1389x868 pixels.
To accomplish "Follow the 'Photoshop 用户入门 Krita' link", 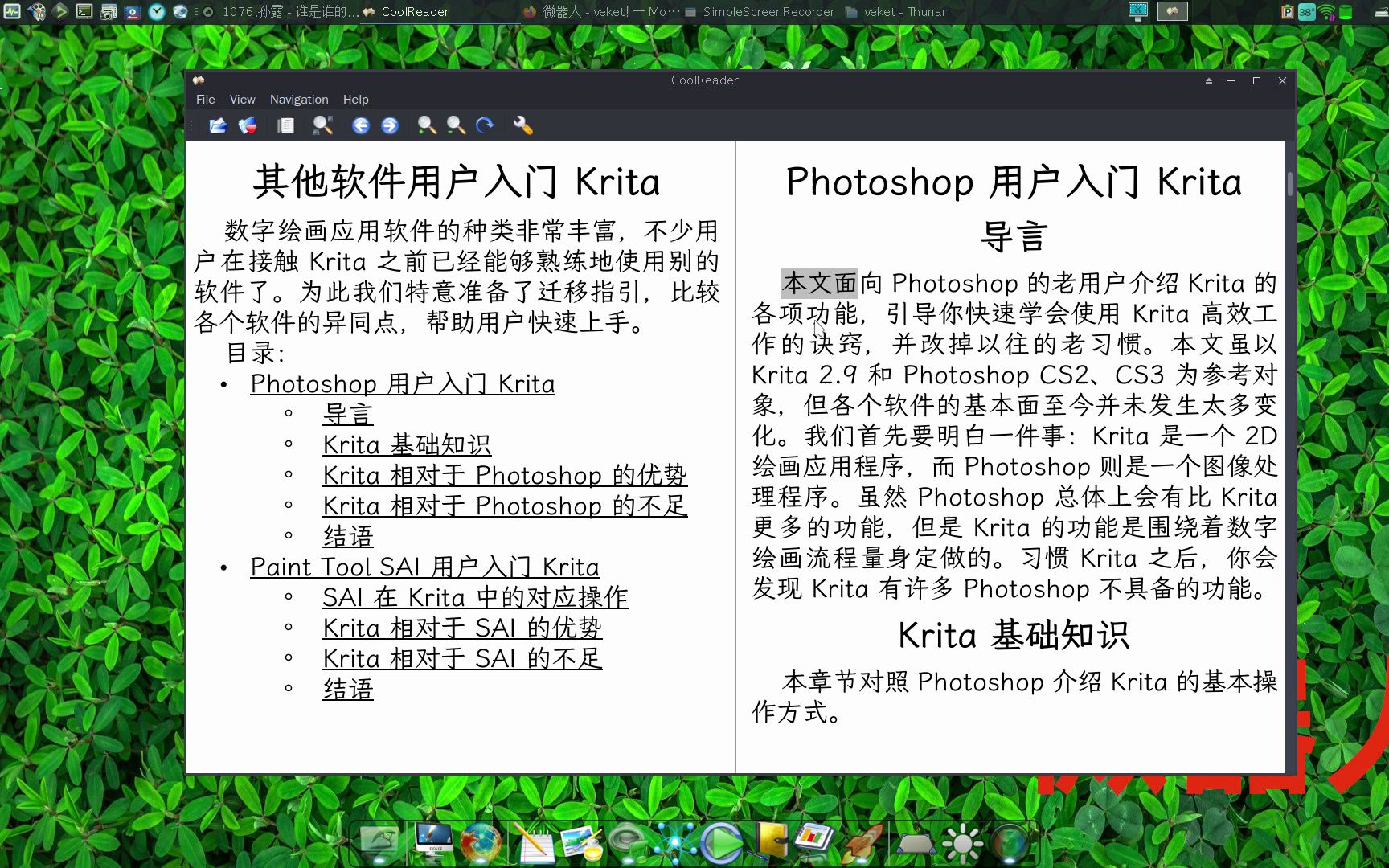I will tap(402, 383).
